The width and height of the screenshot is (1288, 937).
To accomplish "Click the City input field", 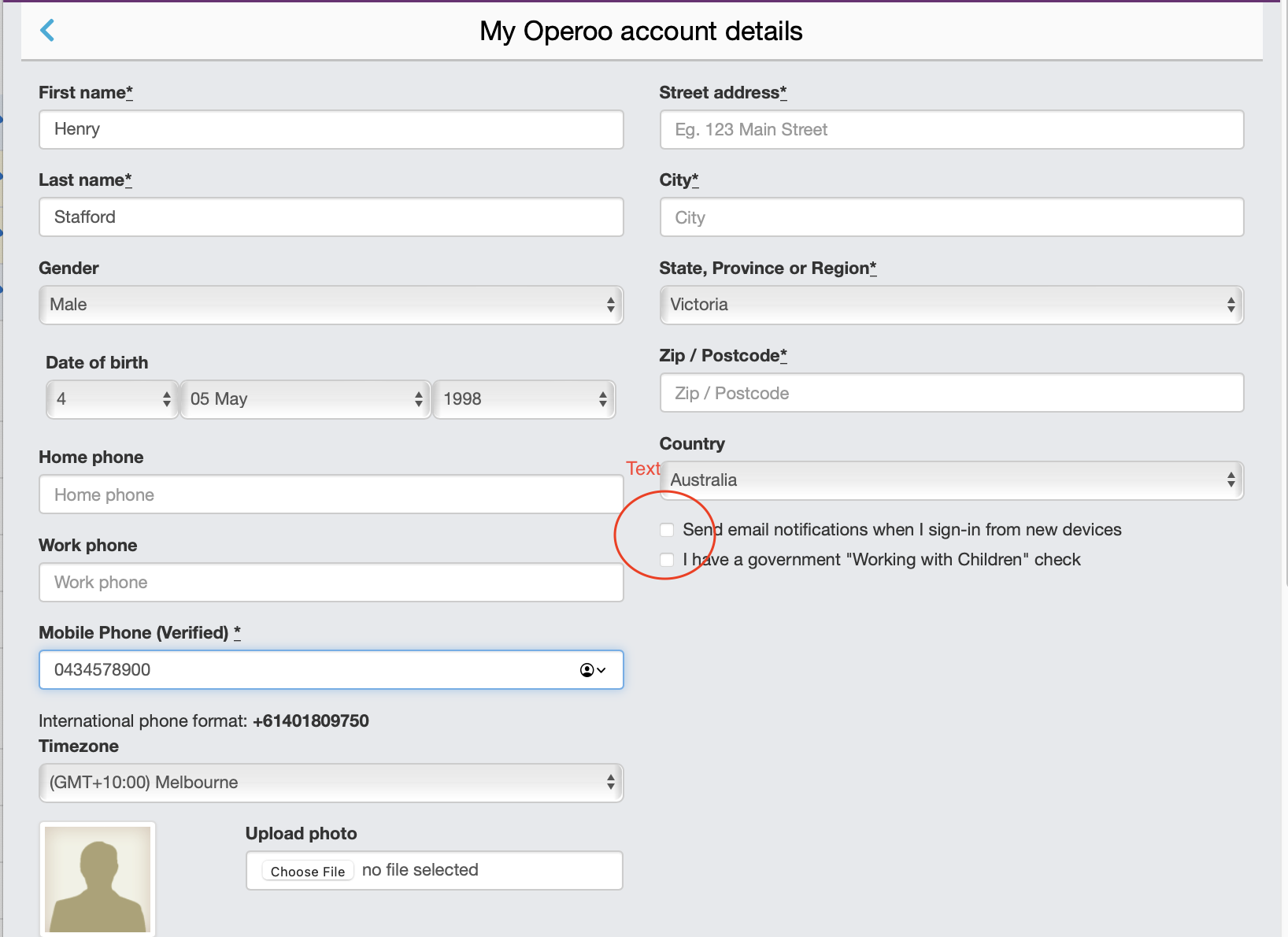I will coord(951,217).
